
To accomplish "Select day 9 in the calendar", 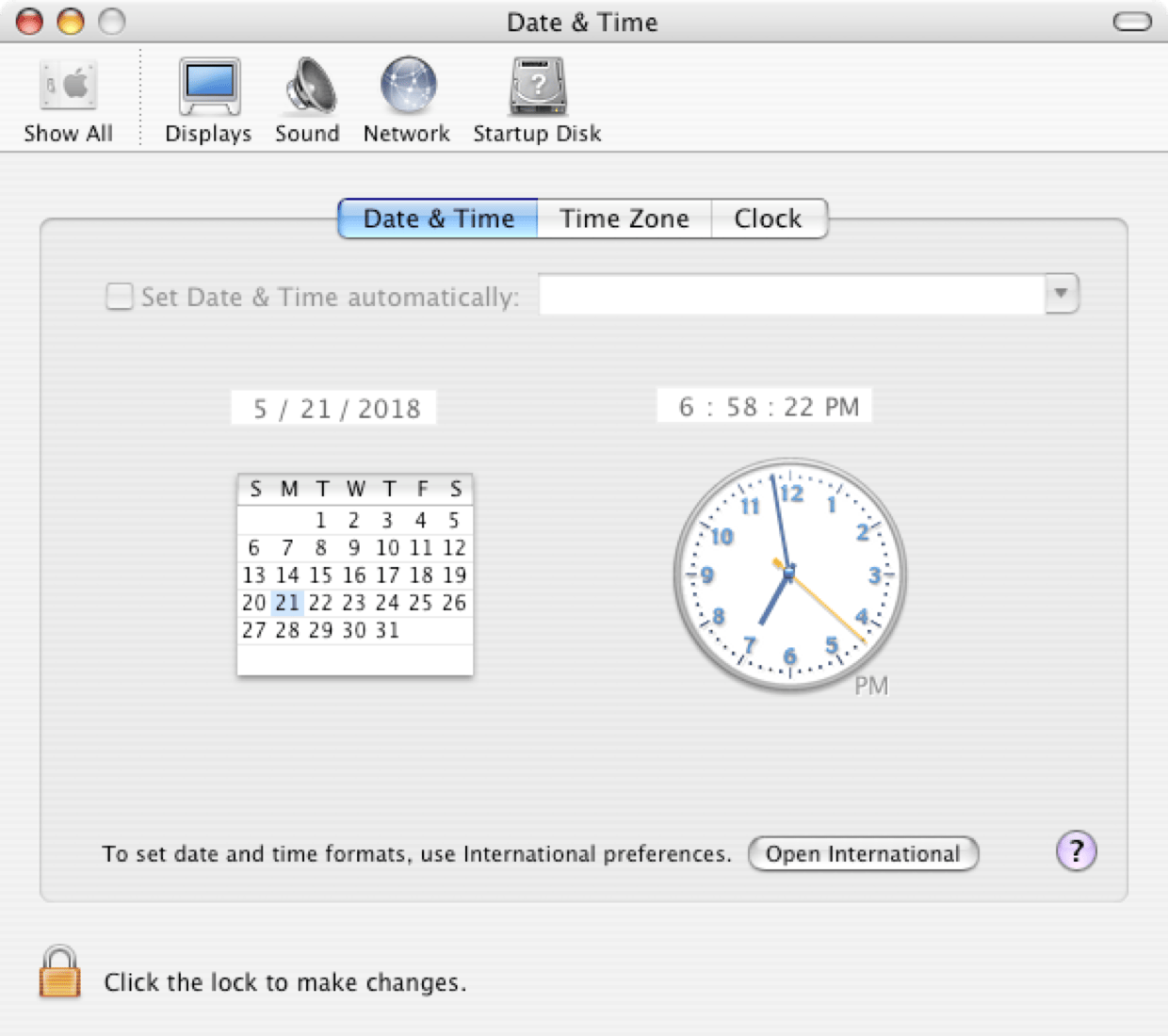I will [x=354, y=548].
